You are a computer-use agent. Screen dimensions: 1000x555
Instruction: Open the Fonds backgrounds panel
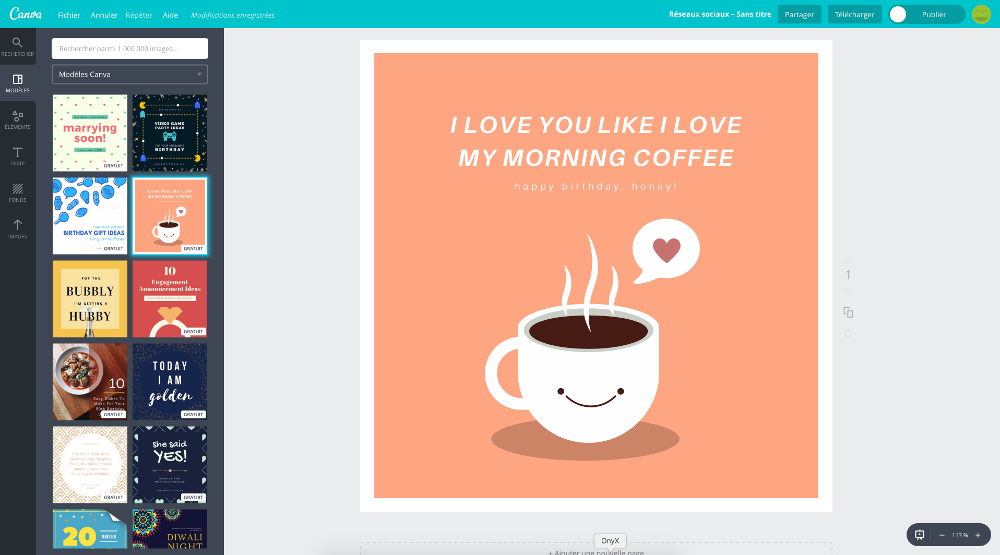tap(18, 192)
